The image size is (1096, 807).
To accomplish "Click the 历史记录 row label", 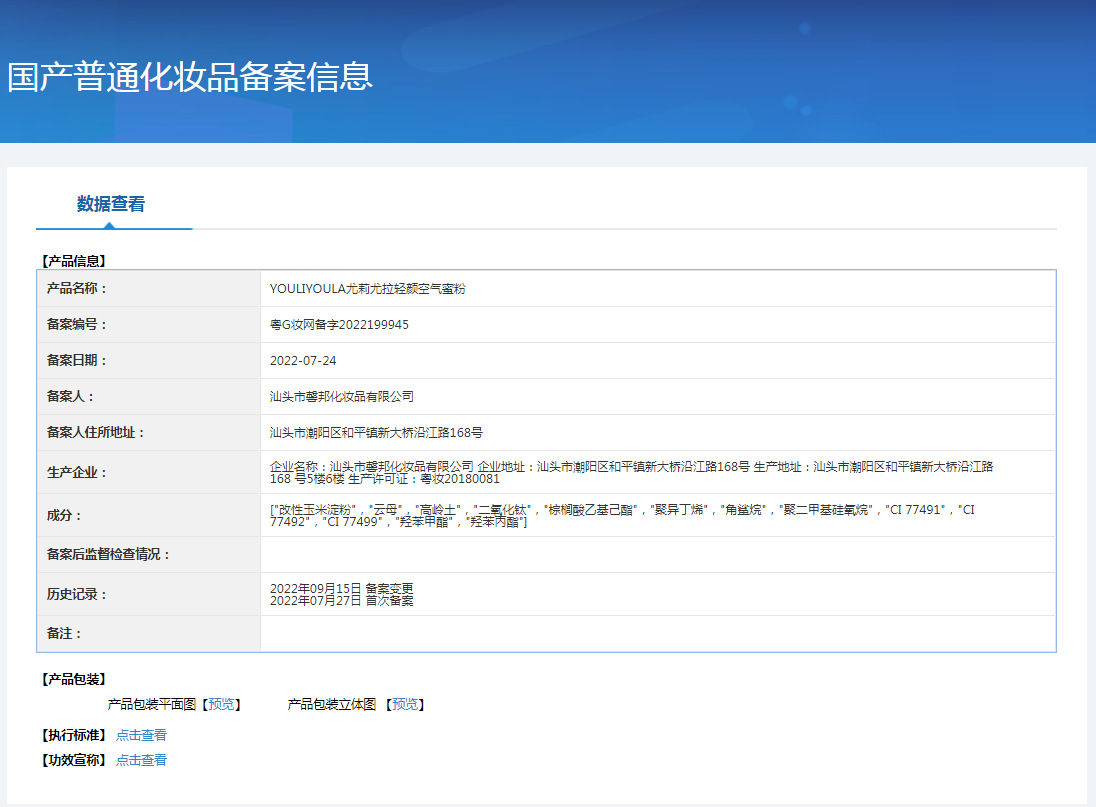I will coord(76,595).
